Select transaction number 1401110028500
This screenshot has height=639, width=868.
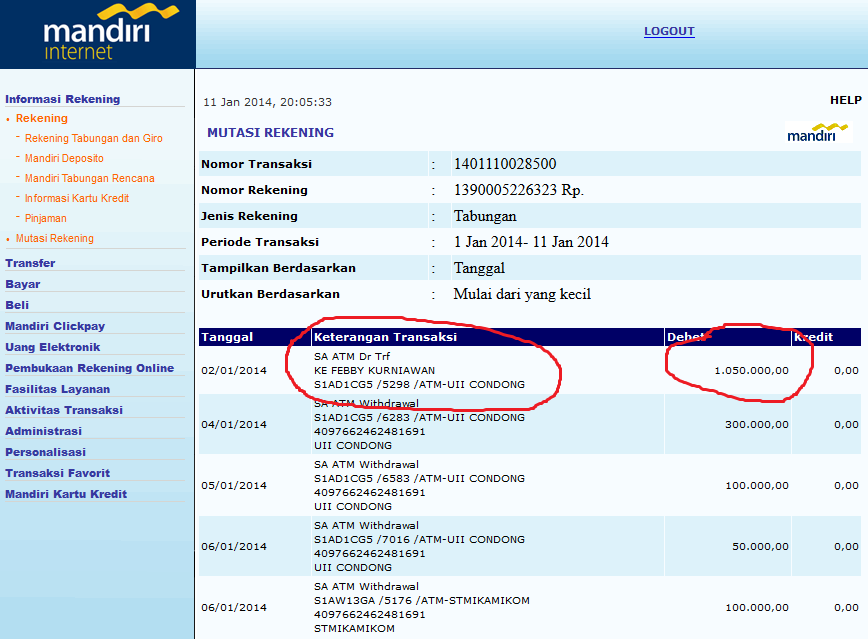pyautogui.click(x=505, y=164)
